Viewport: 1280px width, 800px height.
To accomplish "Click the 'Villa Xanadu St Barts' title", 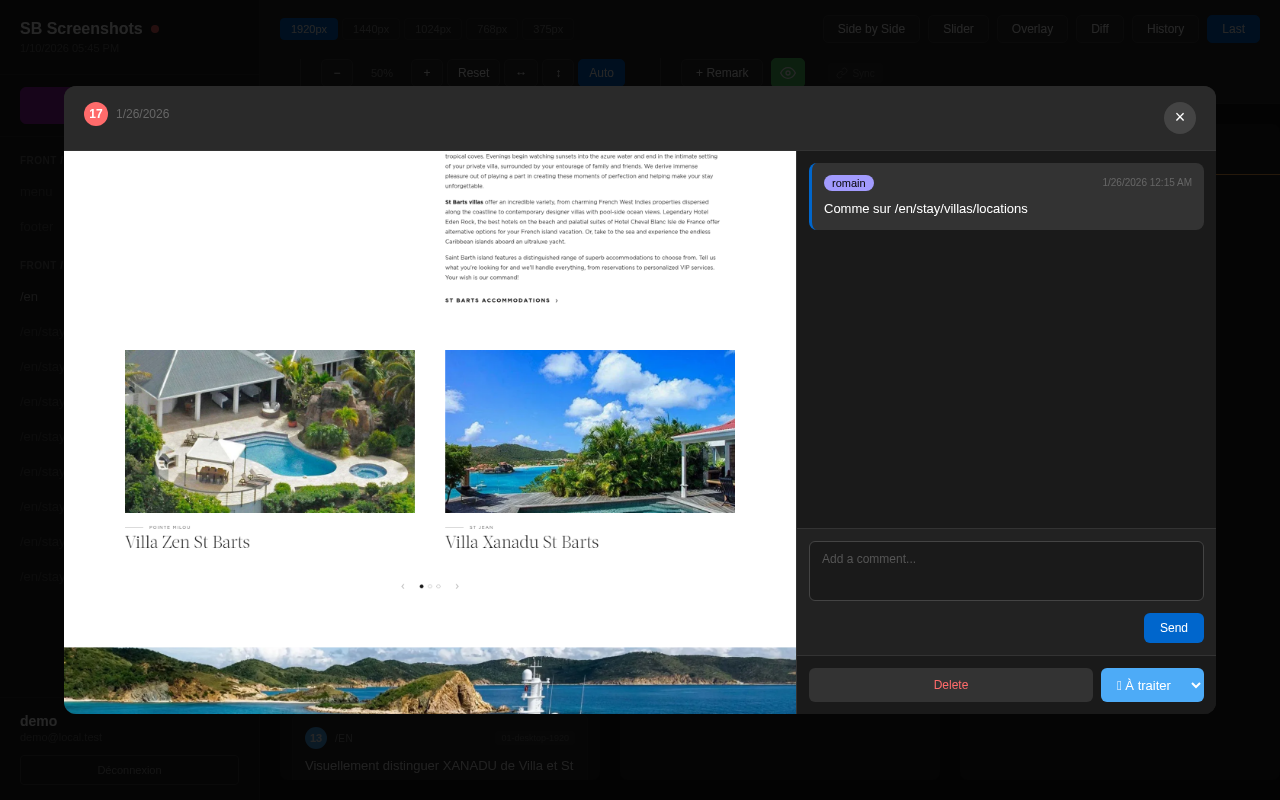I will click(522, 542).
